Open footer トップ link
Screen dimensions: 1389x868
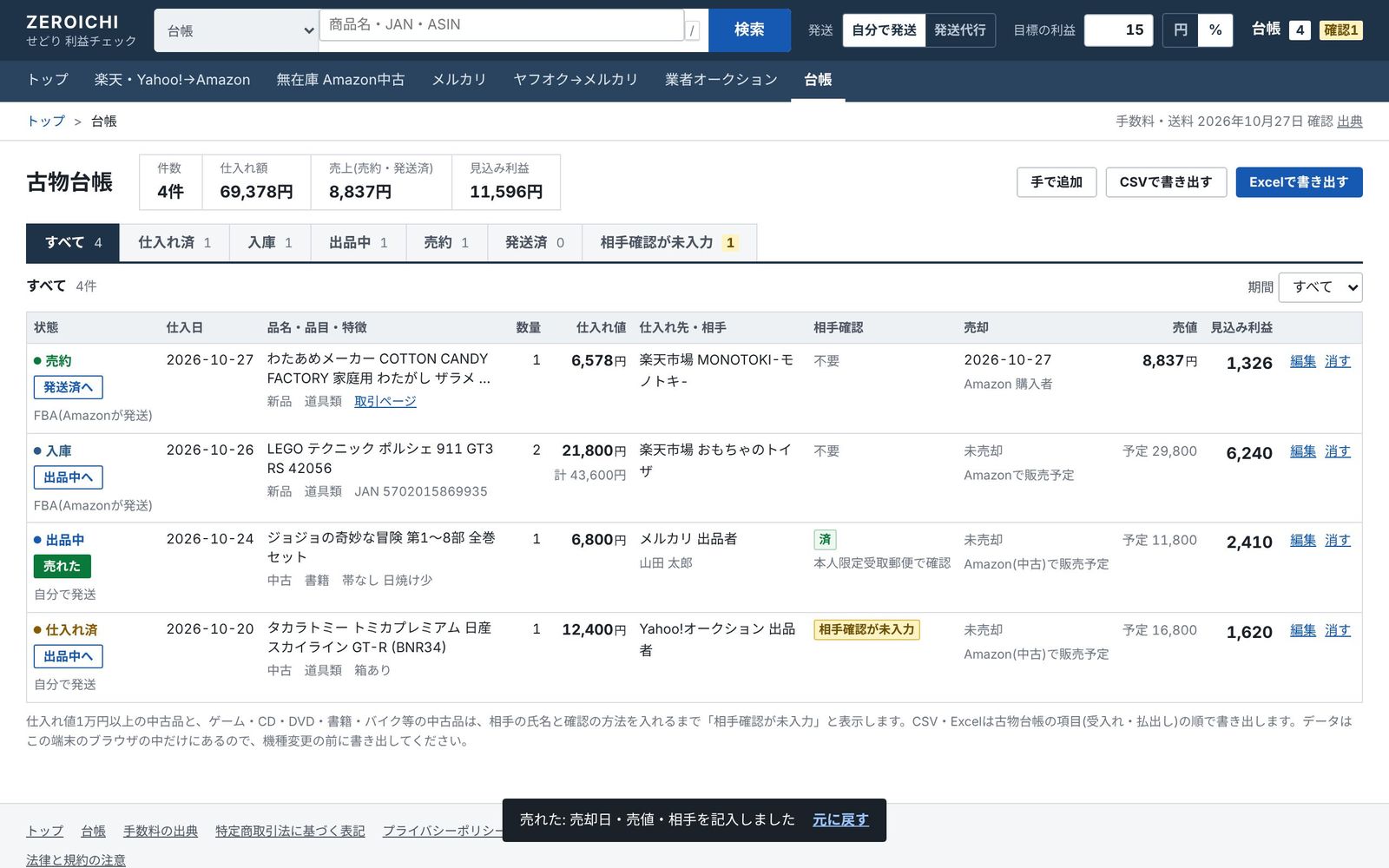[45, 832]
